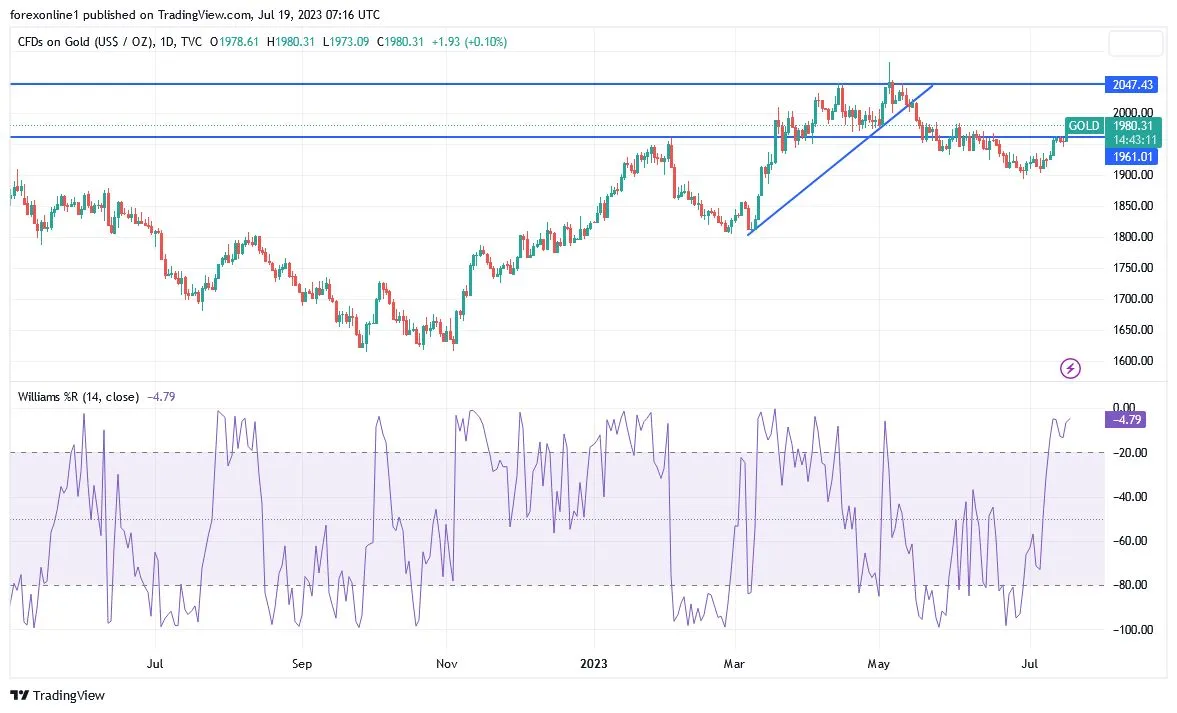Click the Jul 2023 time axis label

coord(1029,663)
